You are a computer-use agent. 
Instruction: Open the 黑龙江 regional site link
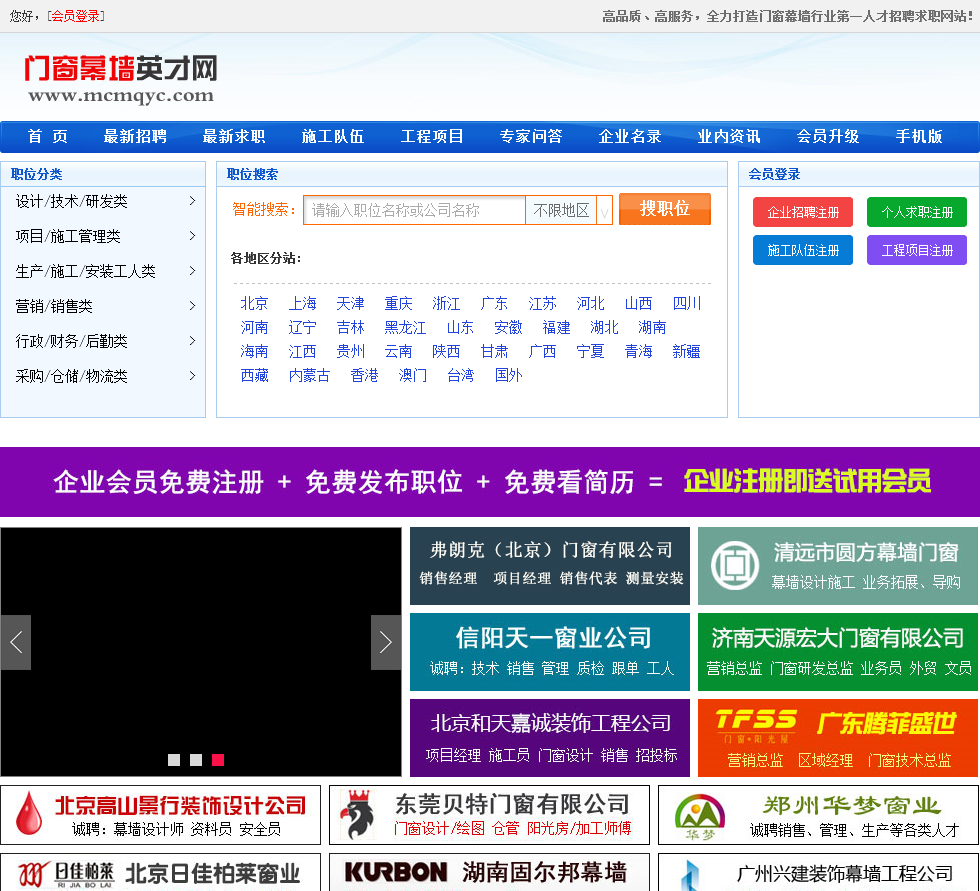(405, 327)
